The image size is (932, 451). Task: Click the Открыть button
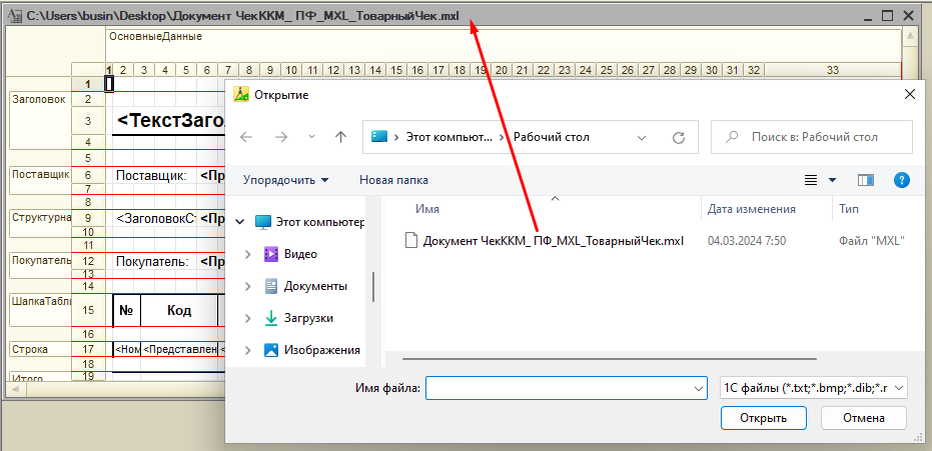click(764, 418)
